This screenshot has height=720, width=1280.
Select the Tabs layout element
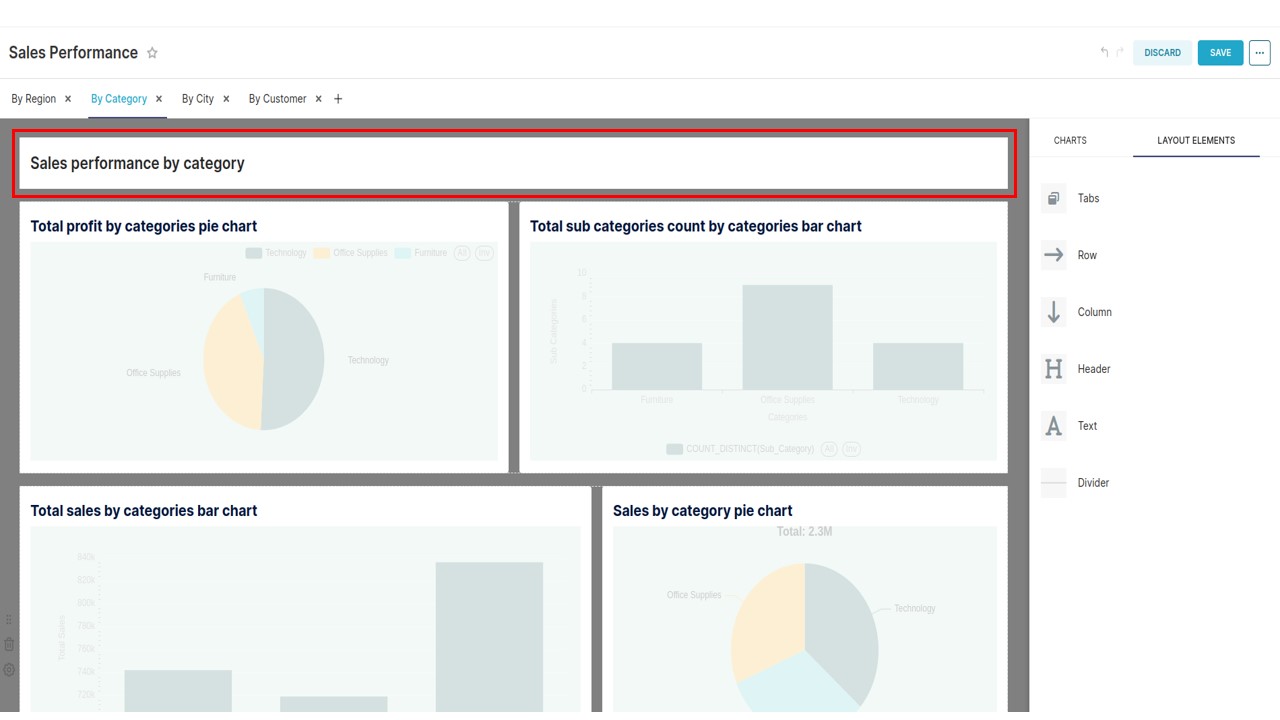1088,198
